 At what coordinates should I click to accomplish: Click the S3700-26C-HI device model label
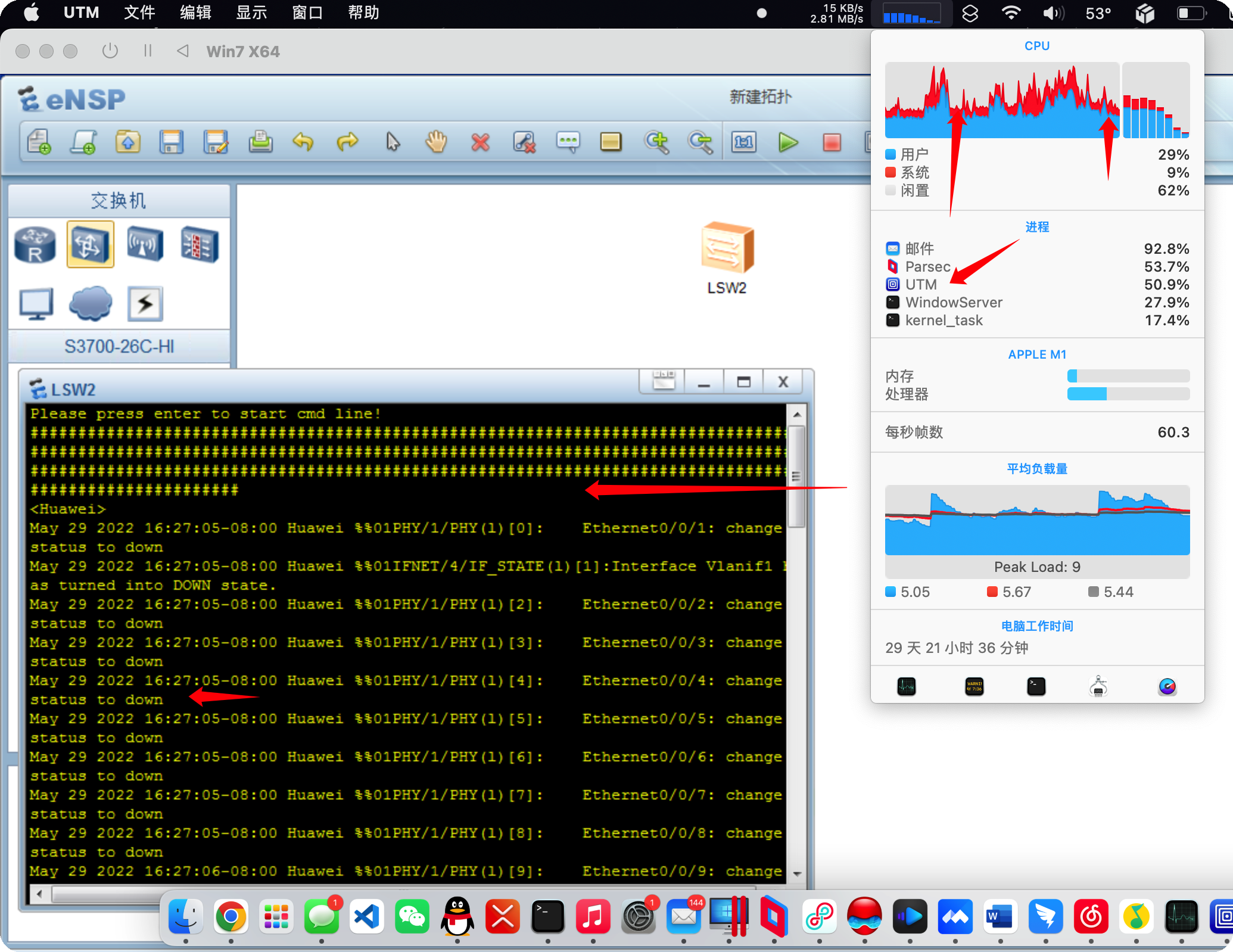click(x=119, y=346)
